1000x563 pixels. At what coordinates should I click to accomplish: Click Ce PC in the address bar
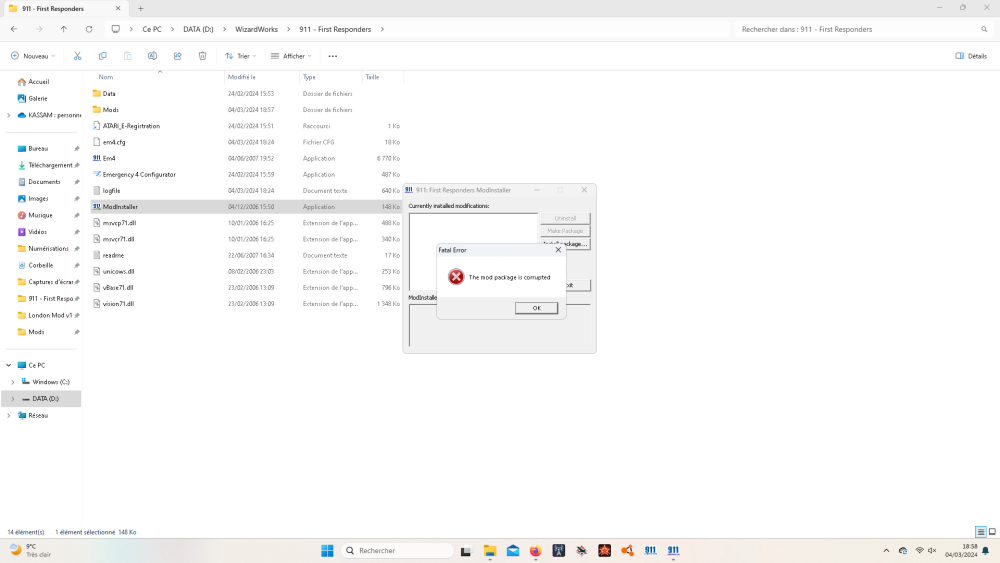(152, 29)
